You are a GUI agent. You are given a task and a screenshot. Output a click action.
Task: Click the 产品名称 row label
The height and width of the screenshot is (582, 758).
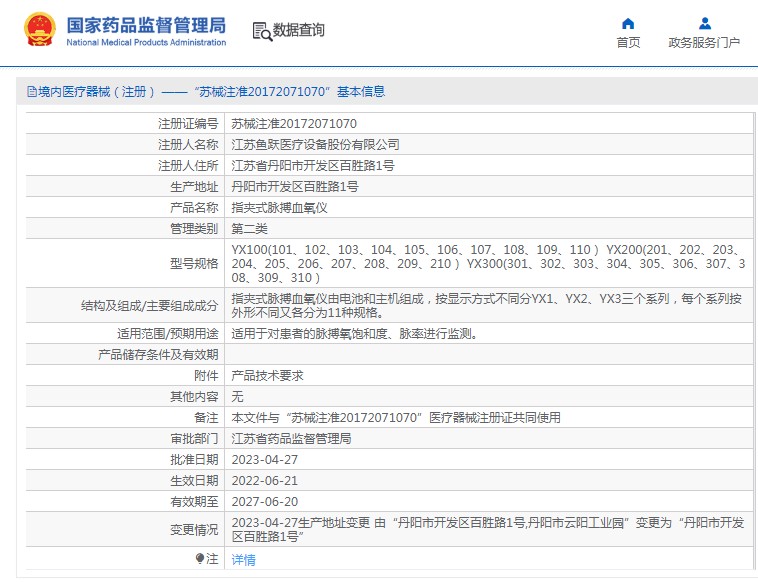point(194,208)
